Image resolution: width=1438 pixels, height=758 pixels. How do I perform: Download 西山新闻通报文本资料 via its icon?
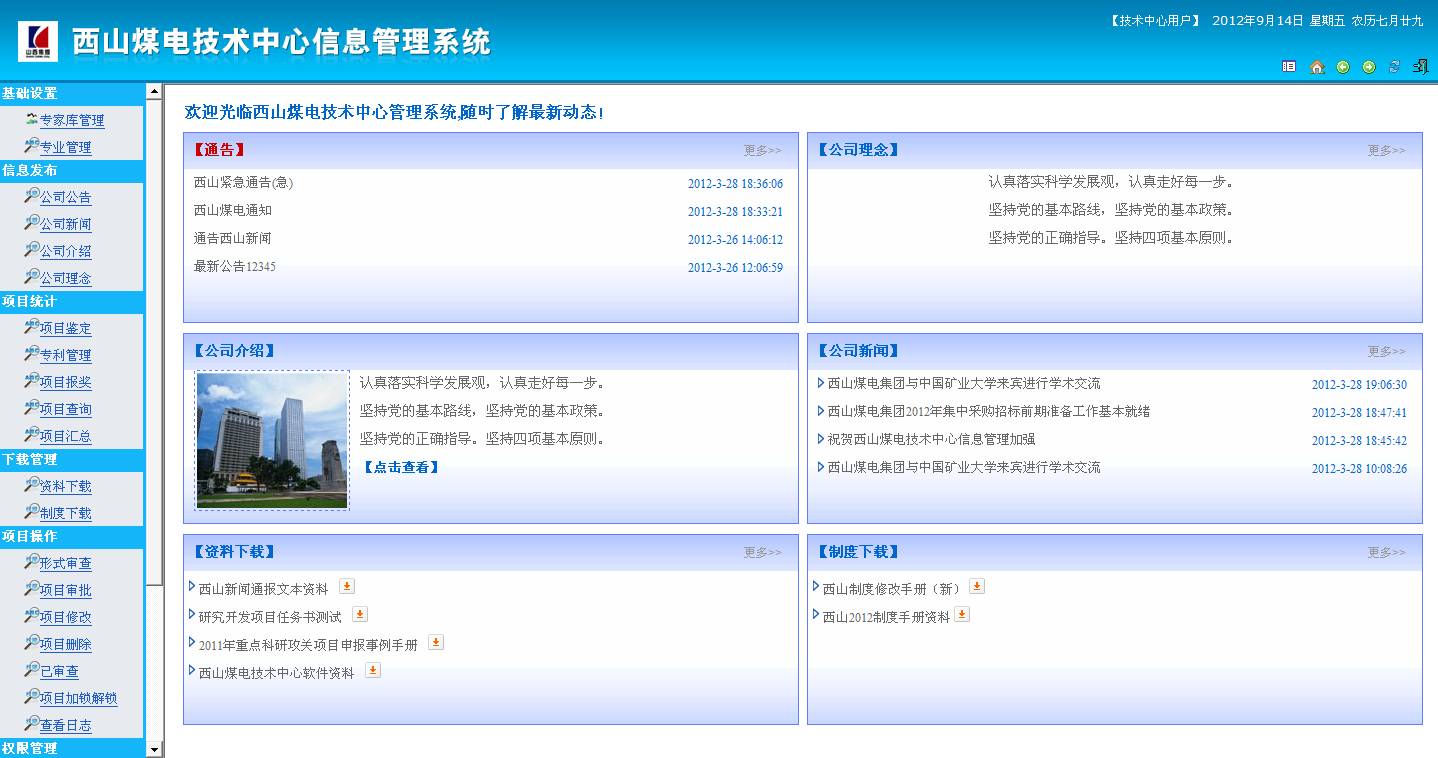pyautogui.click(x=346, y=586)
